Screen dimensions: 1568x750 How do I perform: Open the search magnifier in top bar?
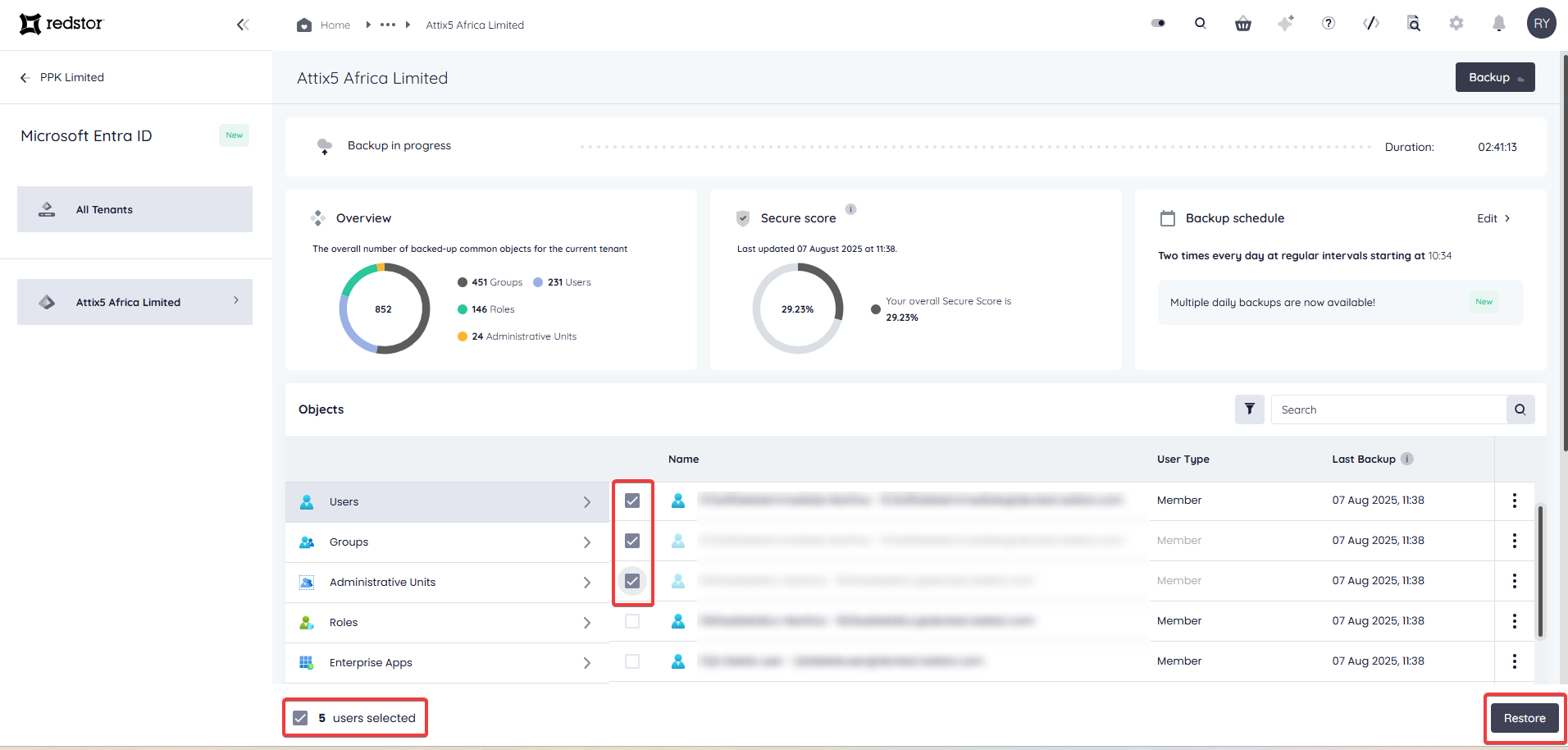click(x=1201, y=23)
